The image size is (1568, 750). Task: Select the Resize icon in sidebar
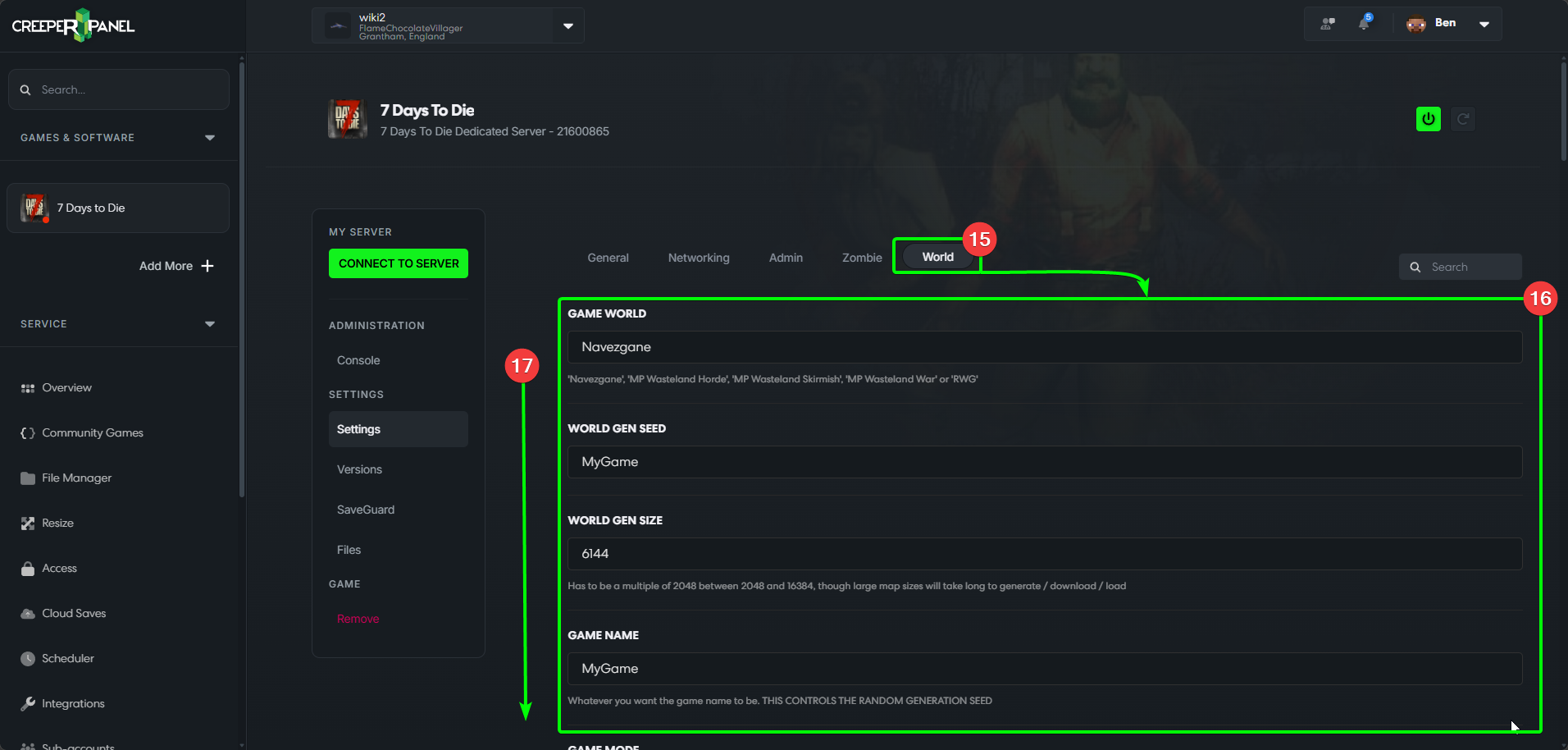(27, 523)
